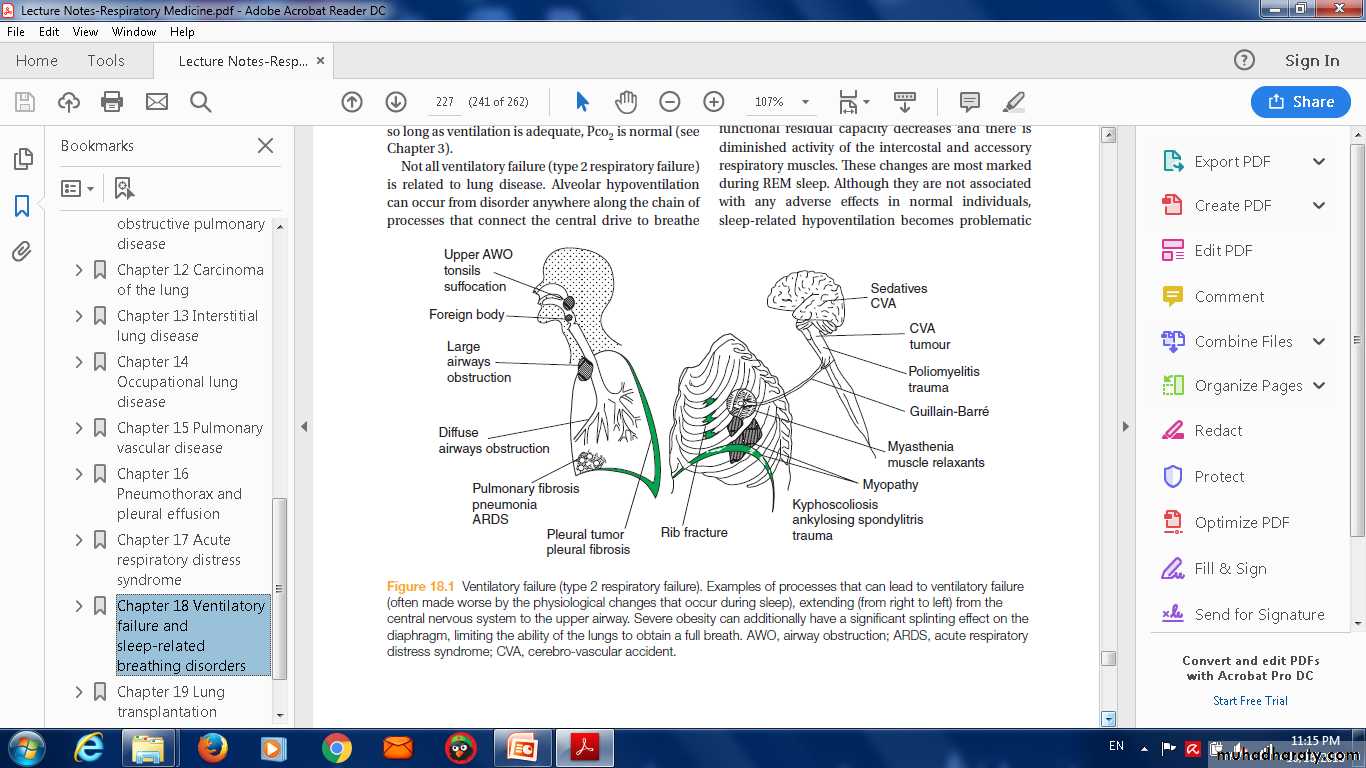Click the Send file by email icon
This screenshot has width=1366, height=768.
point(157,101)
